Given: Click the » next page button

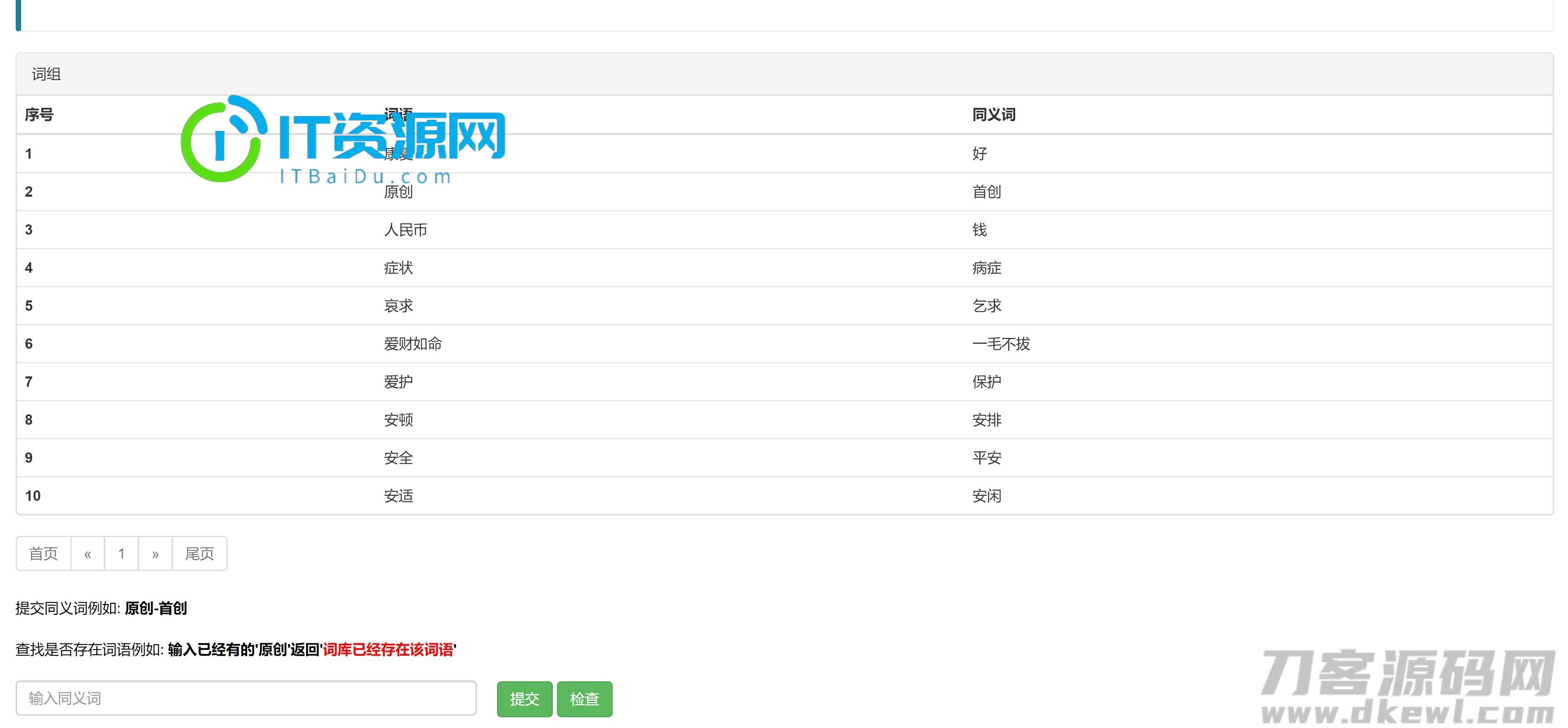Looking at the screenshot, I should tap(155, 553).
